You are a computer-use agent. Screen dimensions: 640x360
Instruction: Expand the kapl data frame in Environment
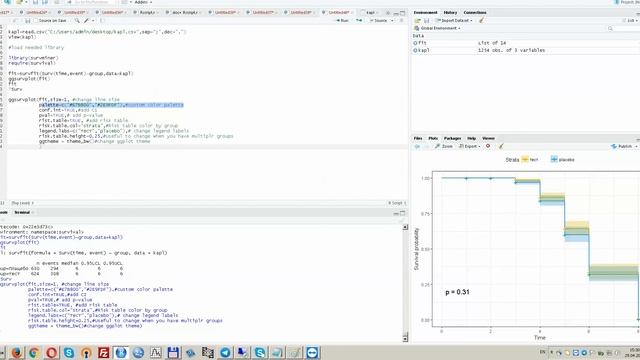click(416, 50)
